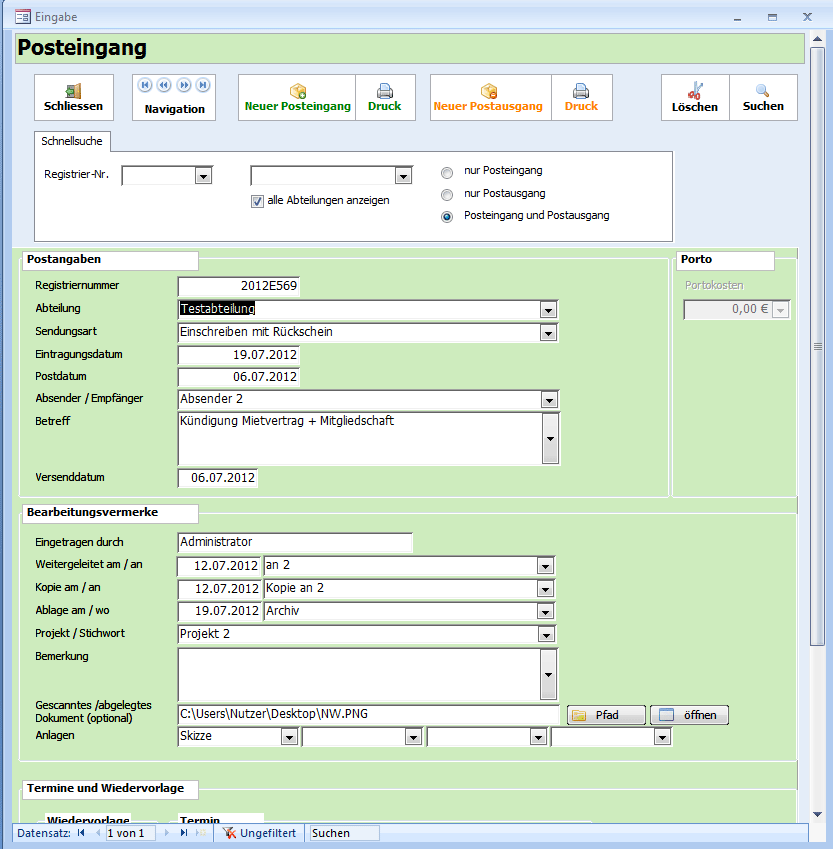Click the Pfad folder button
This screenshot has height=849, width=833.
(x=607, y=715)
